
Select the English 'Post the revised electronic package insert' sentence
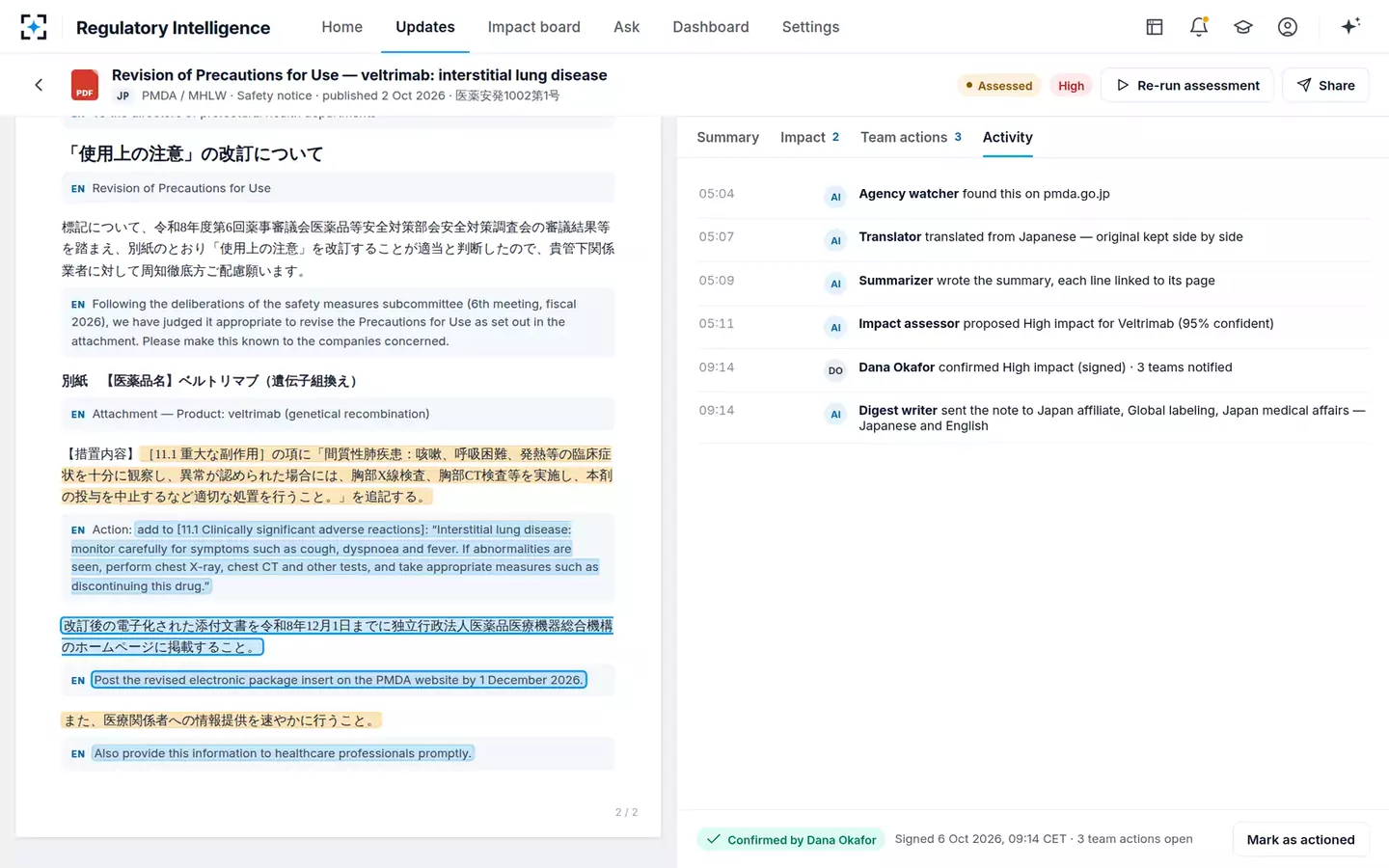[x=339, y=680]
